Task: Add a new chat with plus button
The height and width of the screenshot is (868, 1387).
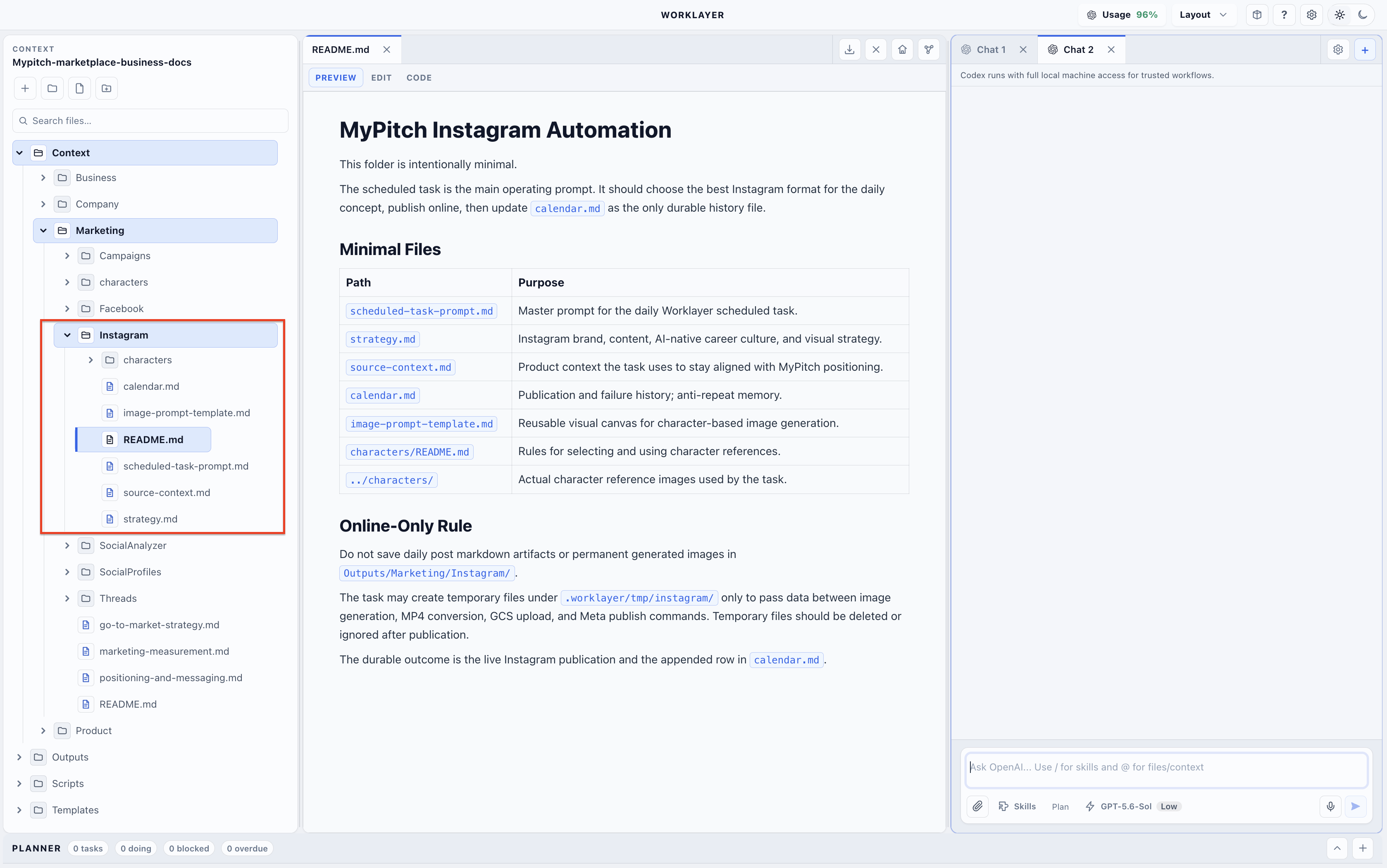Action: point(1365,49)
